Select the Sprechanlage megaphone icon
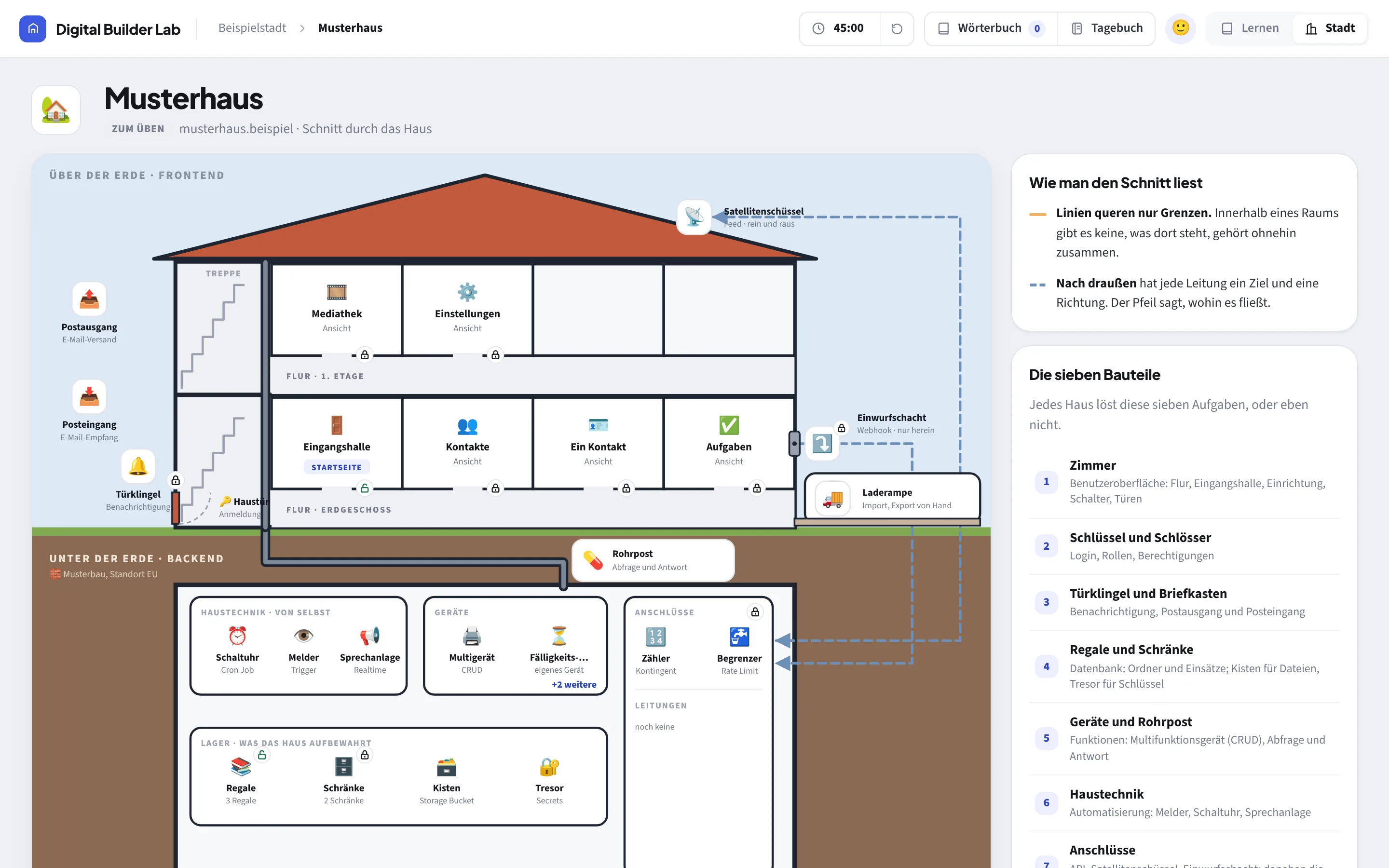This screenshot has height=868, width=1389. [369, 636]
